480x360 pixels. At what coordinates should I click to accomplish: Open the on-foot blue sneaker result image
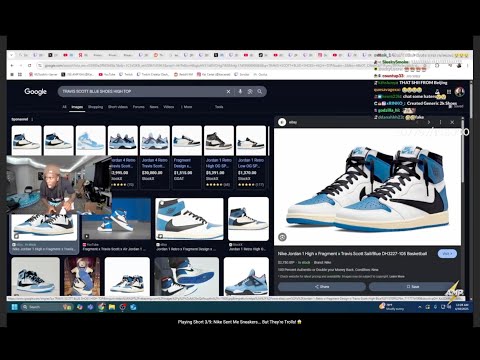[x=187, y=277]
